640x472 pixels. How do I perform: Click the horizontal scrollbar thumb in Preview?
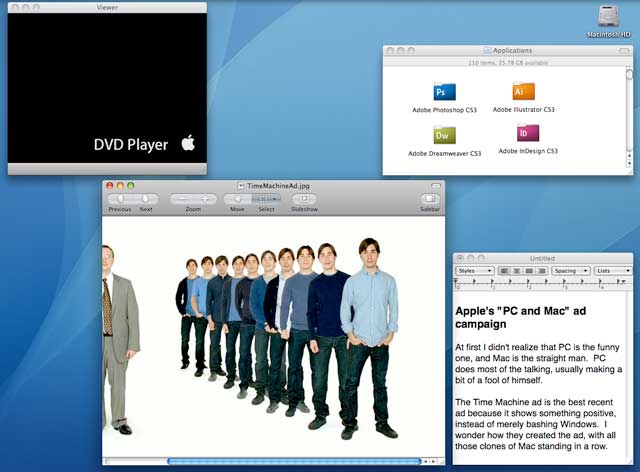294,461
